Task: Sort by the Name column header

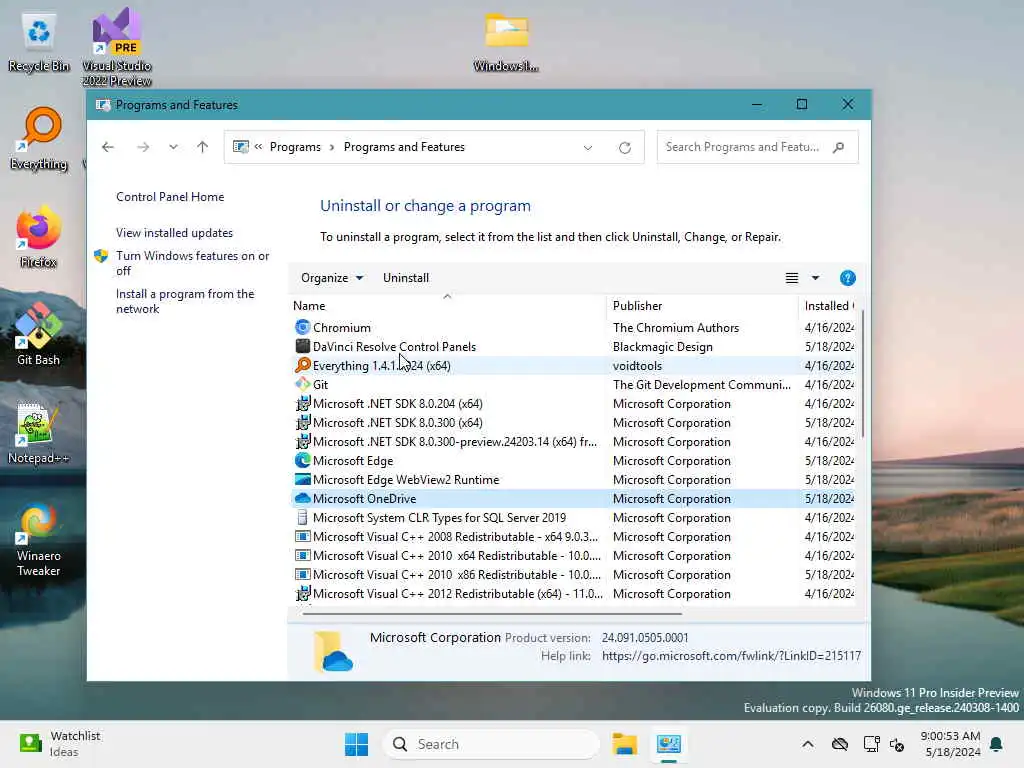Action: pos(447,306)
